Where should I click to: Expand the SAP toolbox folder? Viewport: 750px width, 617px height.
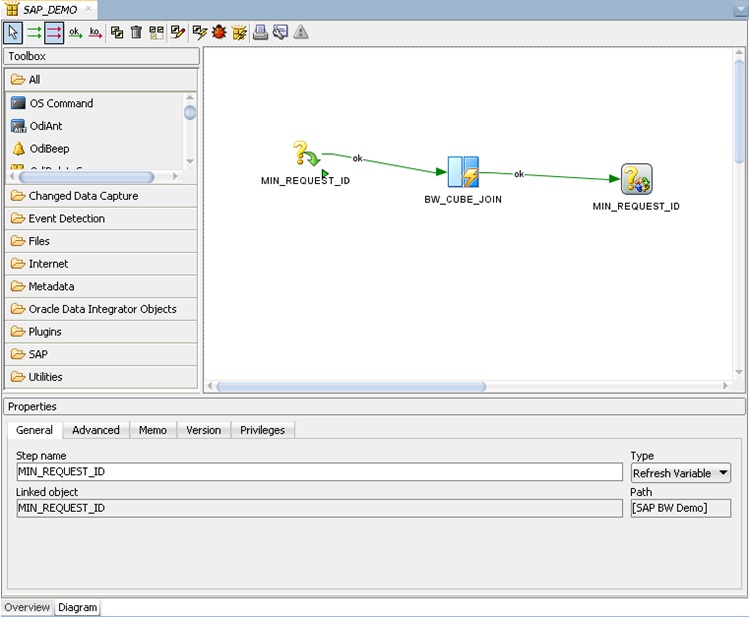point(101,354)
